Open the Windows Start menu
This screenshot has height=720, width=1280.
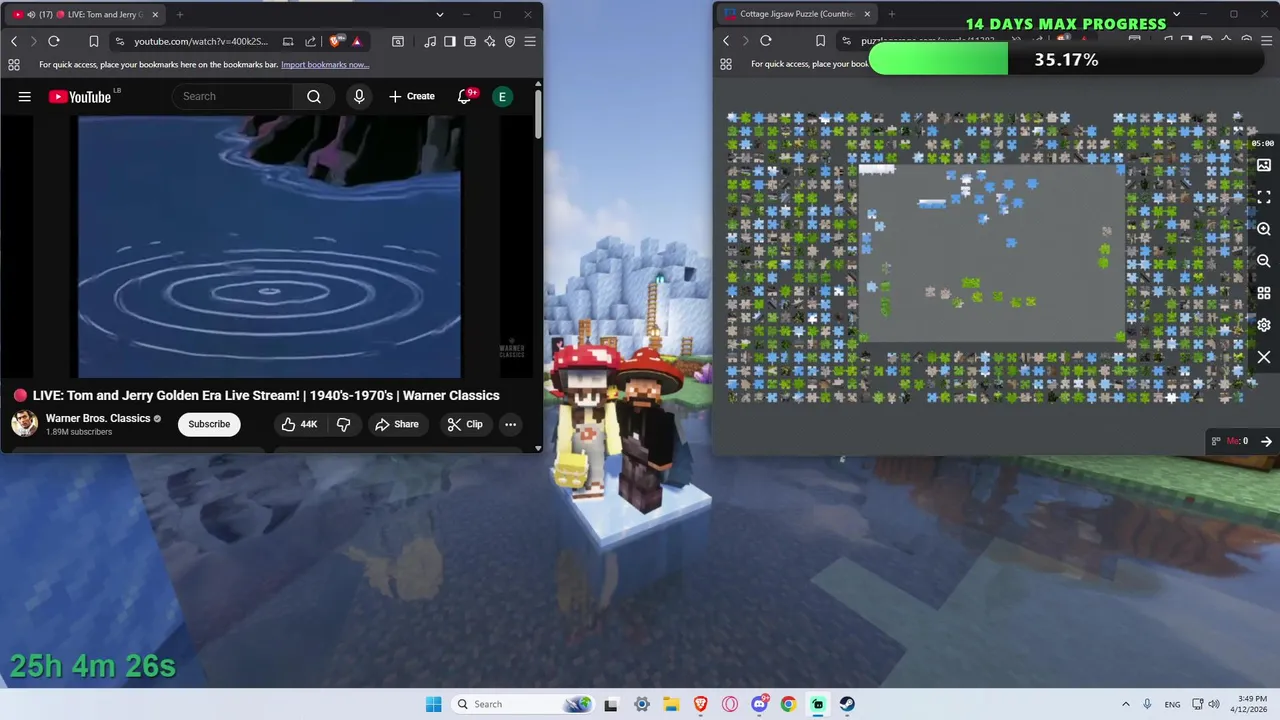[x=433, y=704]
